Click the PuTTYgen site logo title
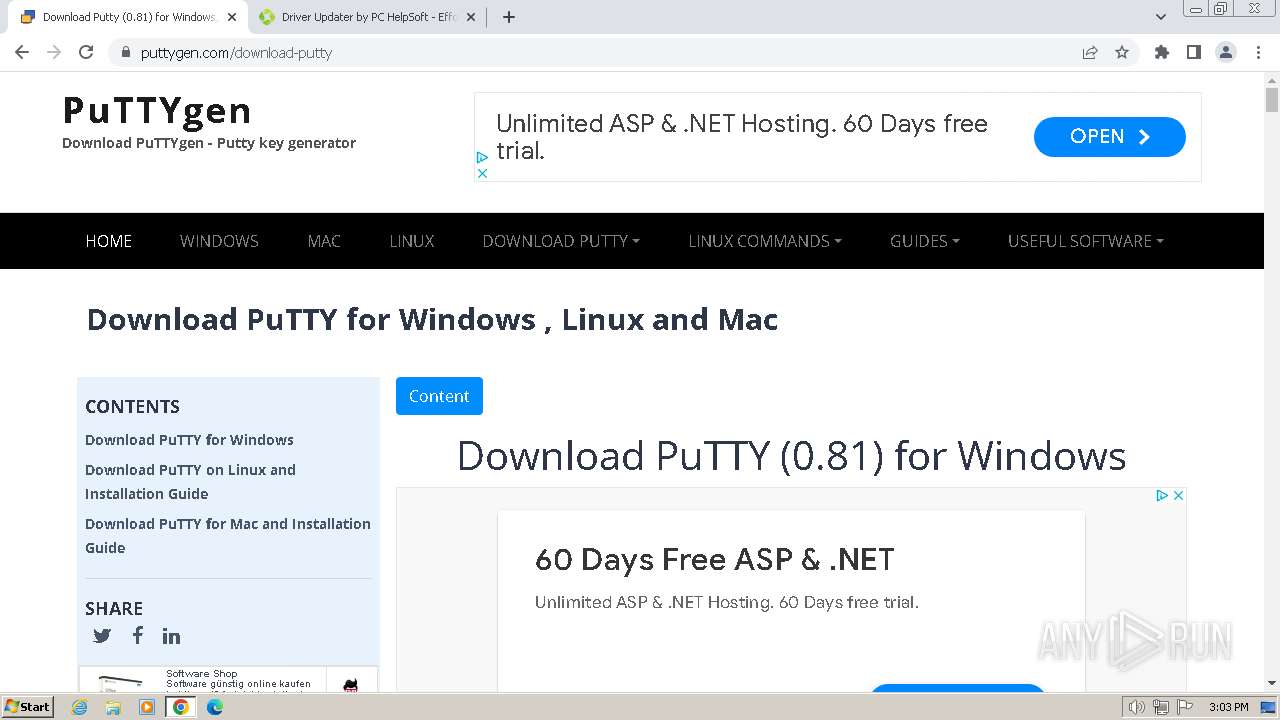 click(x=157, y=110)
